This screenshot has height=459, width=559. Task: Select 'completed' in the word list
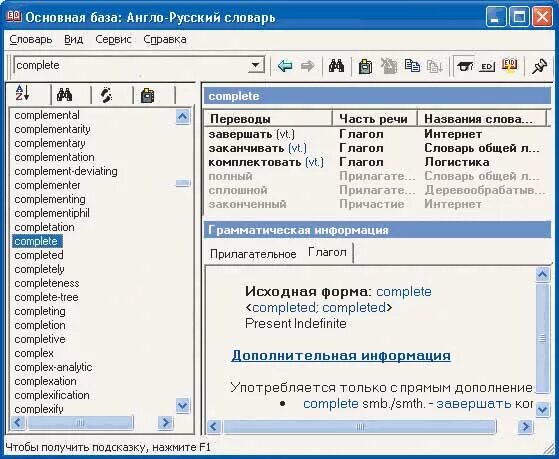39,256
